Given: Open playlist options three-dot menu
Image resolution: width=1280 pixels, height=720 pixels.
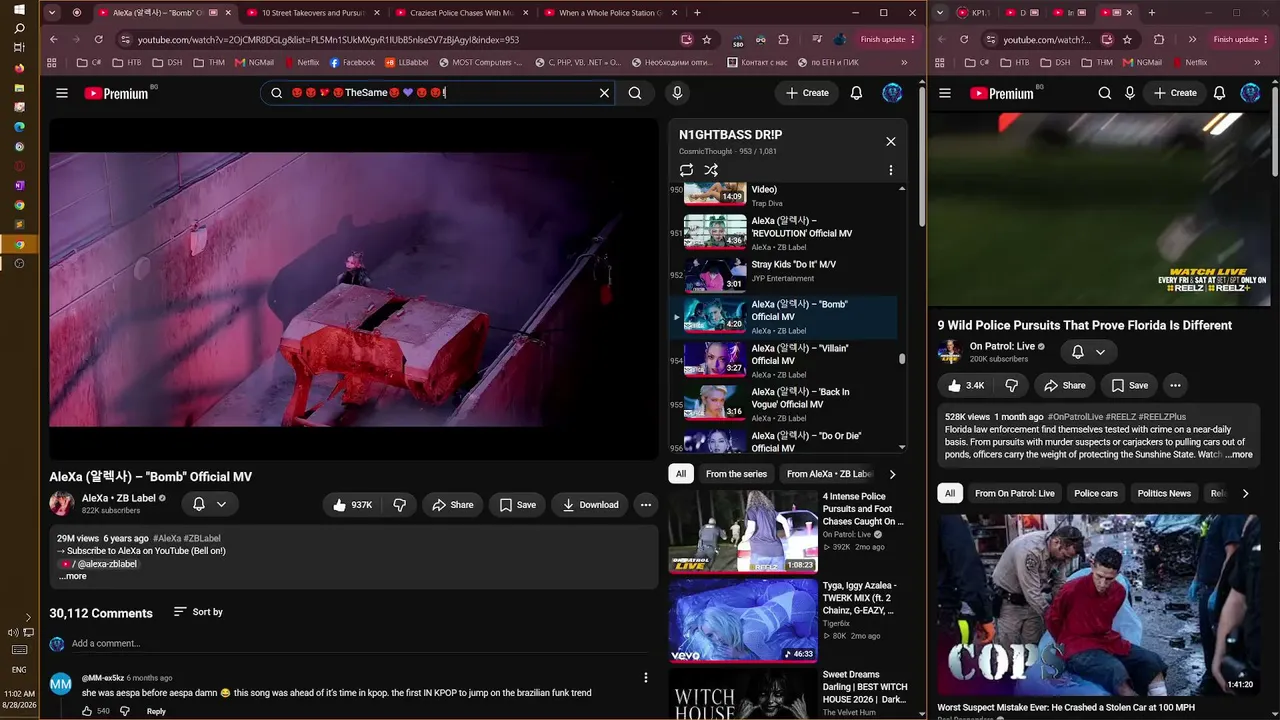Looking at the screenshot, I should click(891, 170).
